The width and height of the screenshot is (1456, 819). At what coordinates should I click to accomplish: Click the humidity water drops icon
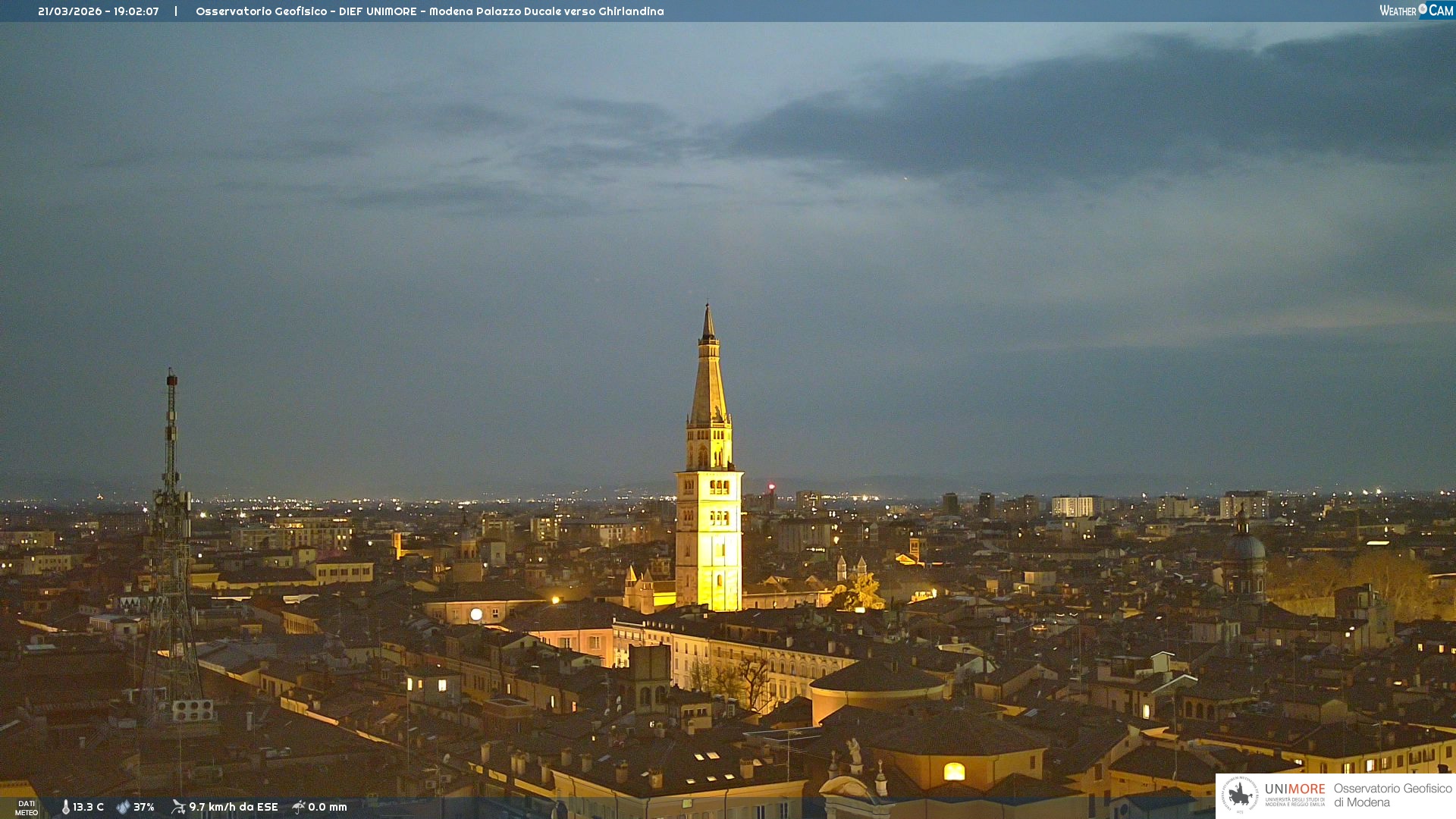coord(123,808)
